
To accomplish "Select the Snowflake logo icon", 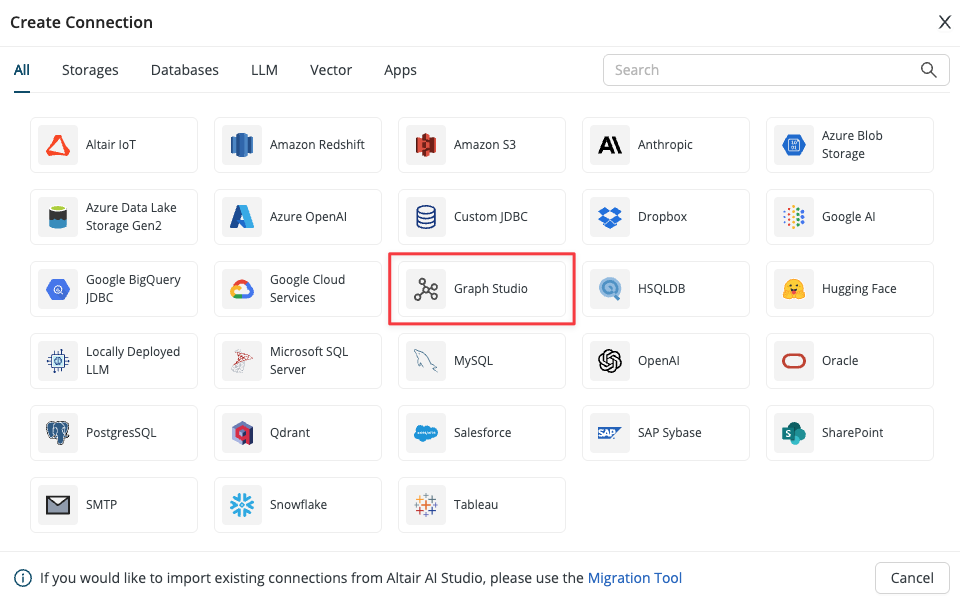I will (242, 505).
